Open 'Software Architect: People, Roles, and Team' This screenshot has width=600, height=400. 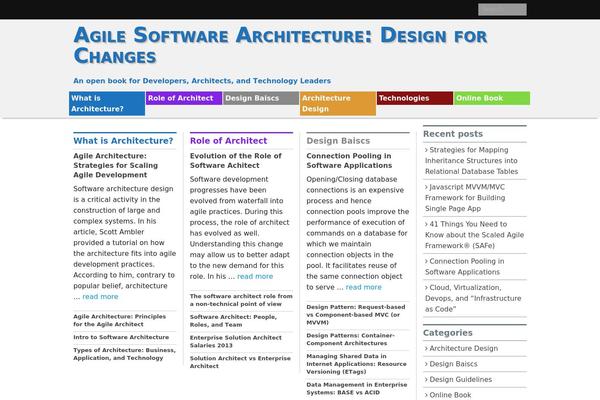click(x=233, y=321)
